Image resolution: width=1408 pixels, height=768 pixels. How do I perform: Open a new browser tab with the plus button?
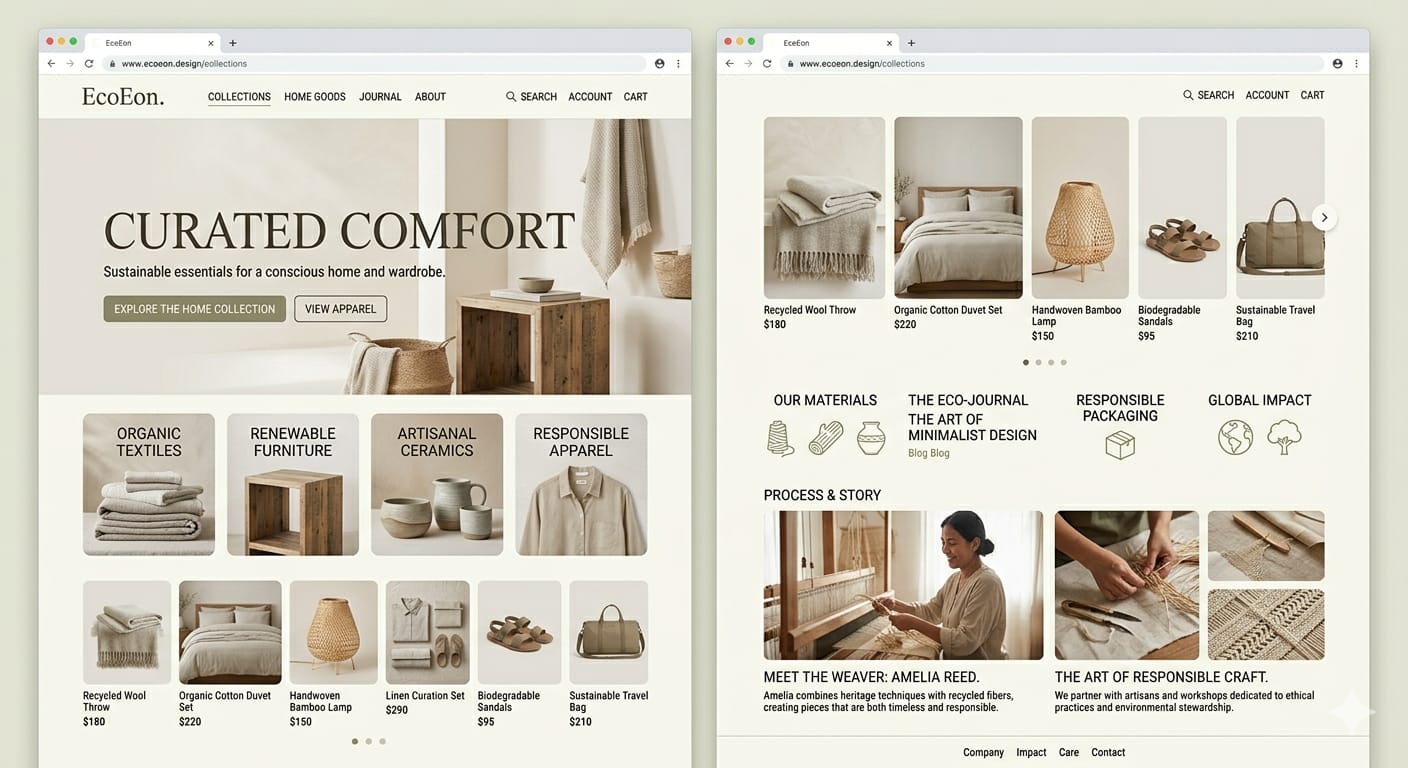coord(233,42)
